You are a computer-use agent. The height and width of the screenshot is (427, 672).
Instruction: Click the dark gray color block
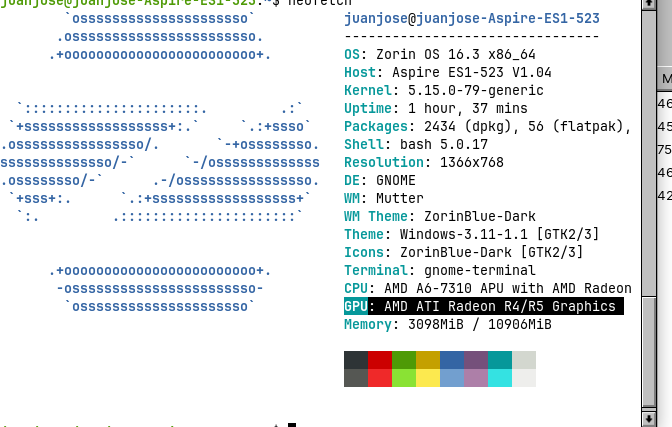(x=356, y=360)
